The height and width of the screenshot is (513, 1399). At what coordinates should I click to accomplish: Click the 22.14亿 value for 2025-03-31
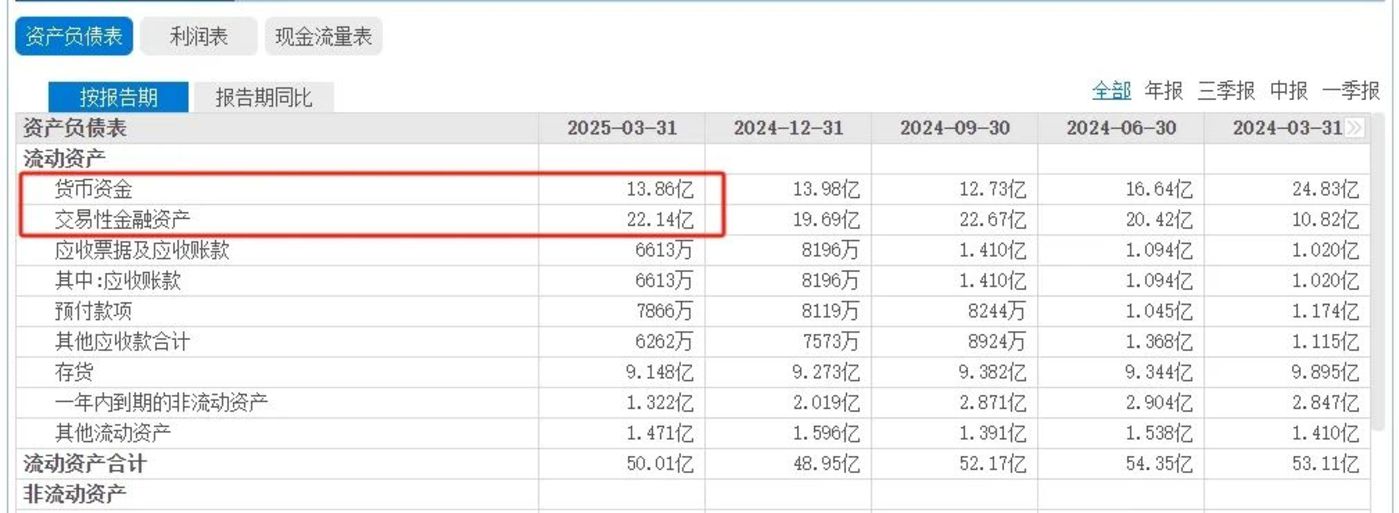click(x=664, y=219)
